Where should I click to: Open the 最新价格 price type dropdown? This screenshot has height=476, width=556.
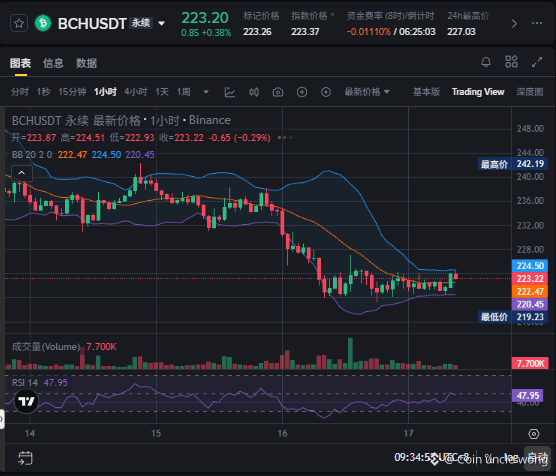pyautogui.click(x=367, y=92)
